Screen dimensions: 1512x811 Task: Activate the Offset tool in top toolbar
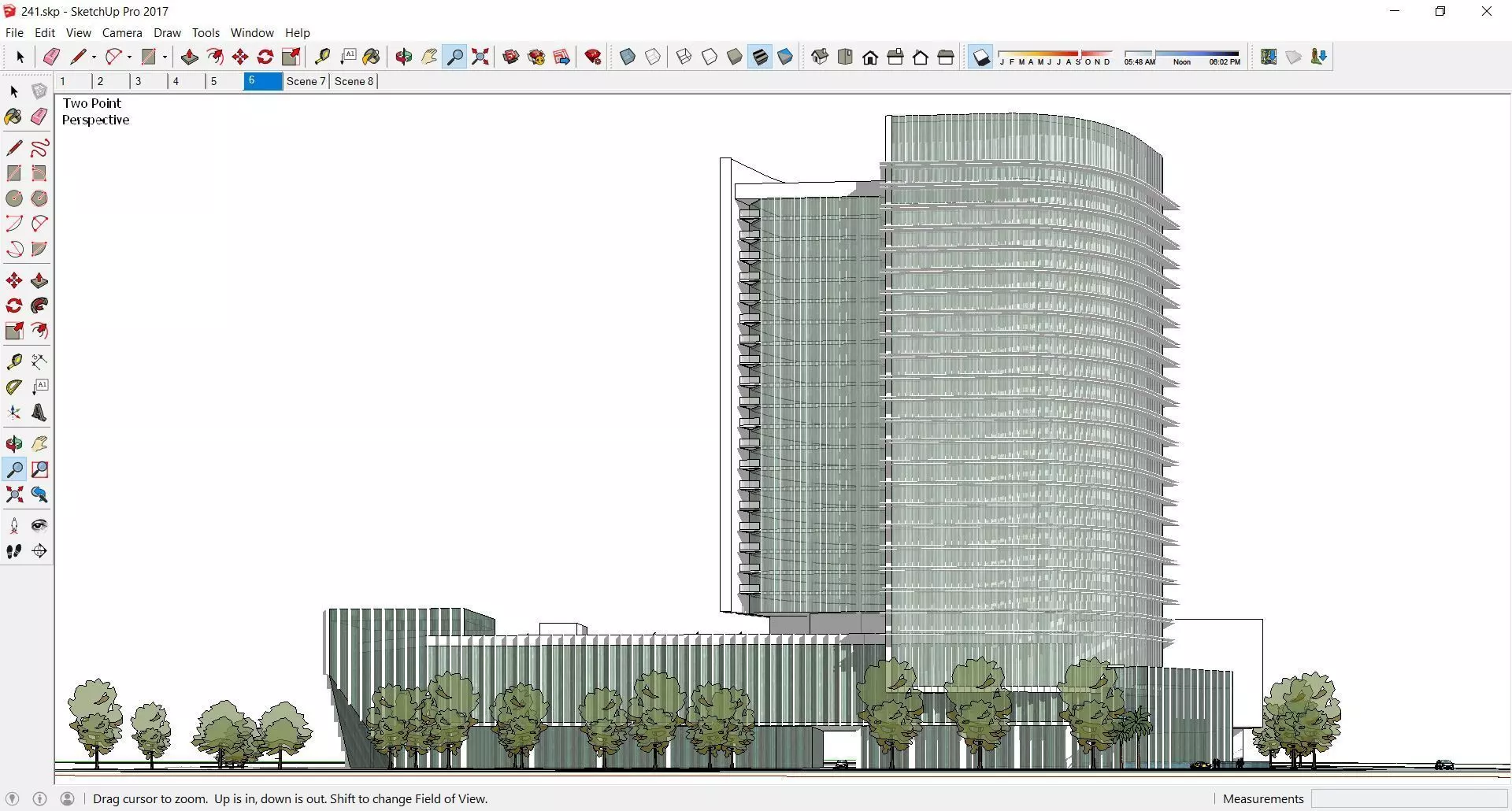point(215,57)
